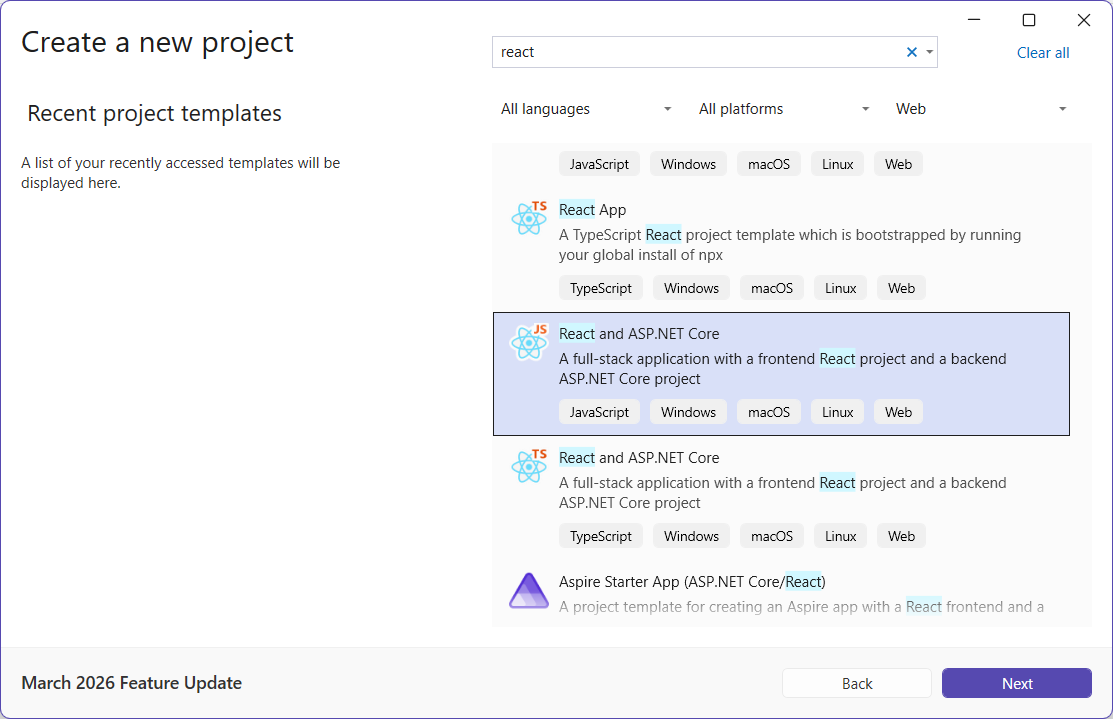Click the React App template description text

point(789,244)
